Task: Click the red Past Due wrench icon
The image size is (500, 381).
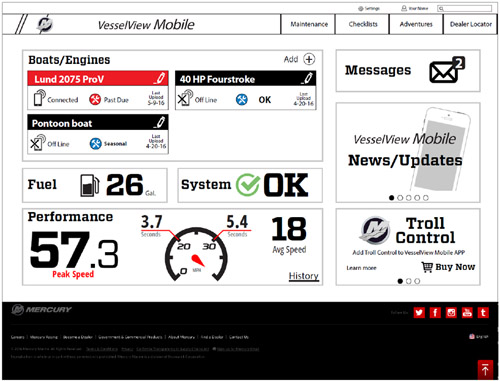Action: tap(95, 99)
